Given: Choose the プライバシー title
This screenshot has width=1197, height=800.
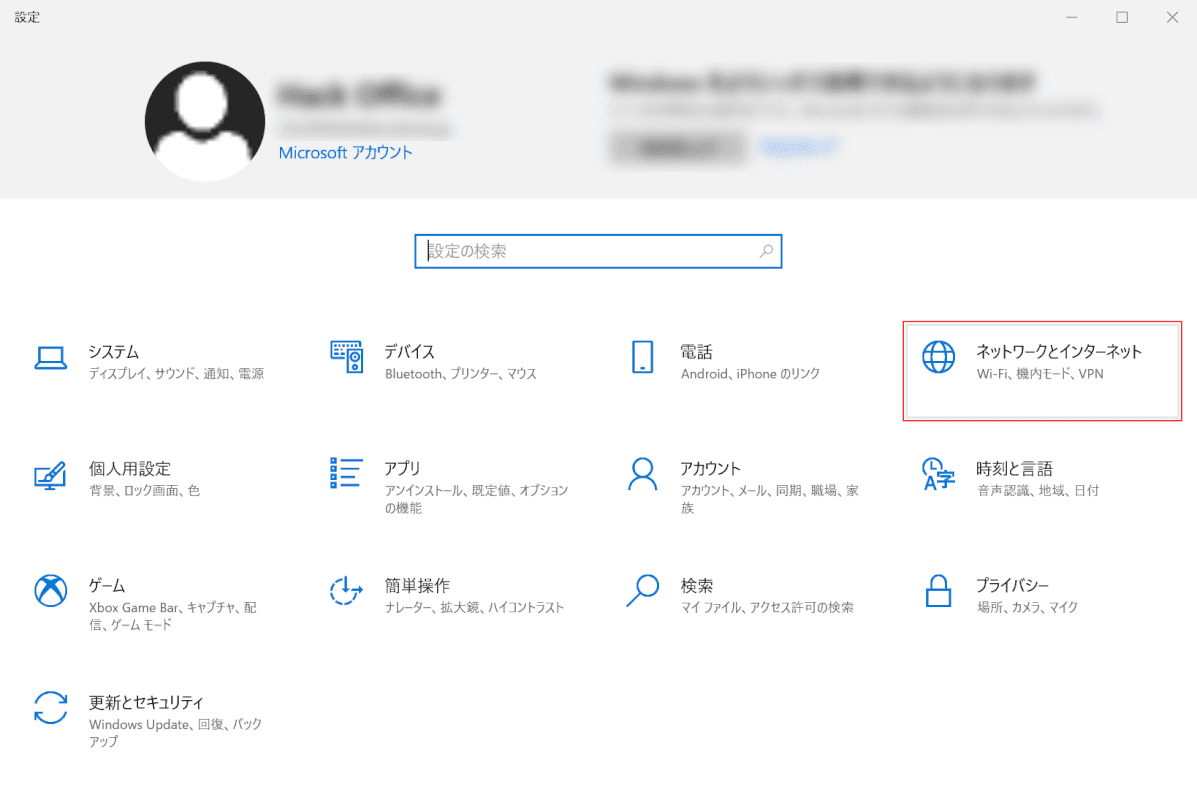Looking at the screenshot, I should pyautogui.click(x=1013, y=585).
